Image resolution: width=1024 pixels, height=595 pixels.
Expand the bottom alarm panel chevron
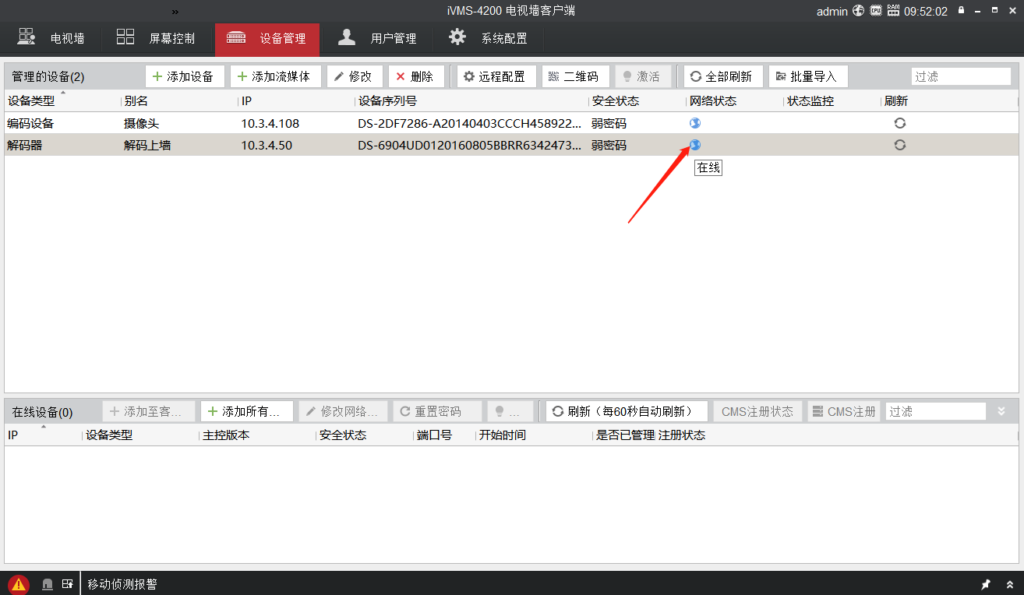click(x=1009, y=584)
